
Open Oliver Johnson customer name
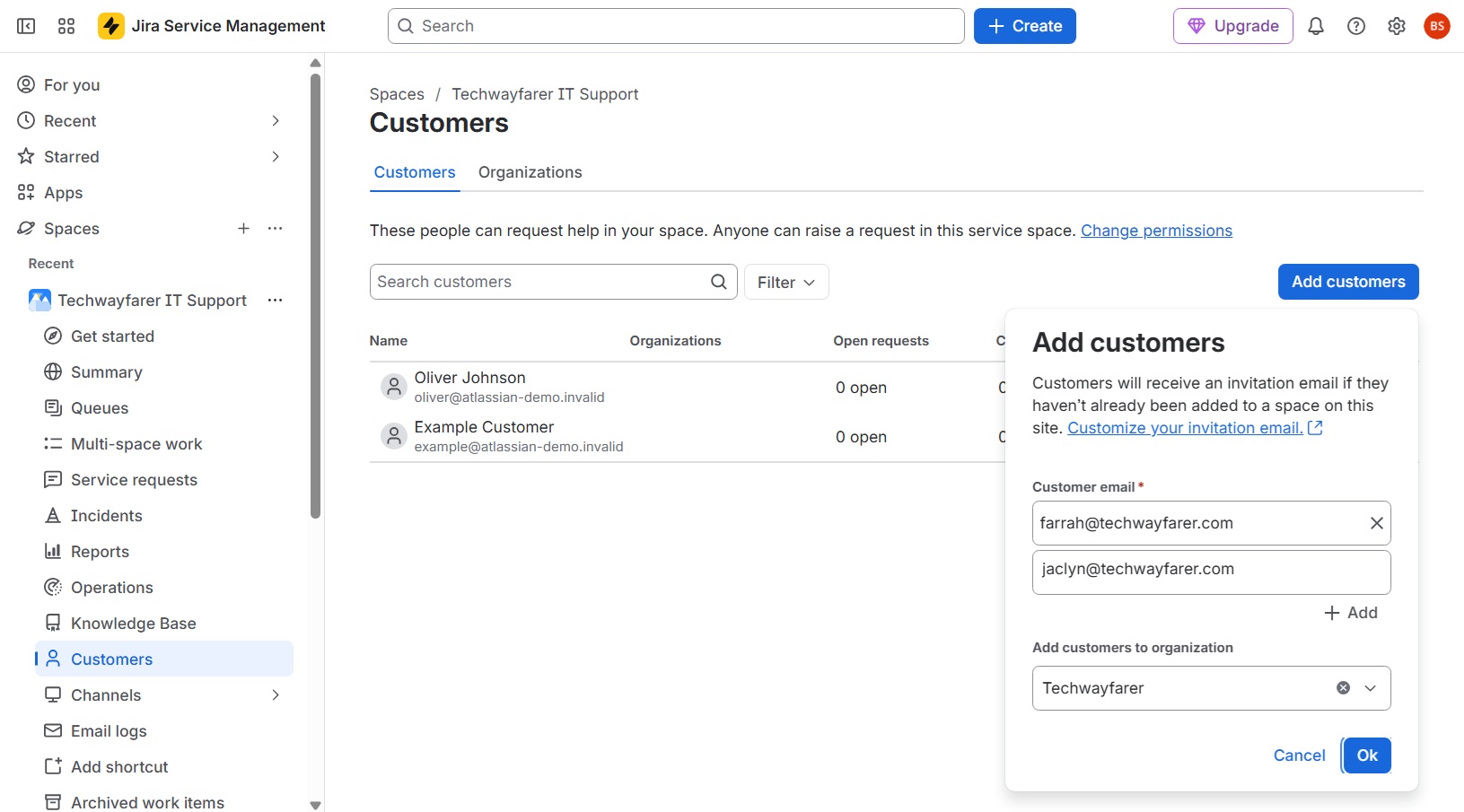469,378
